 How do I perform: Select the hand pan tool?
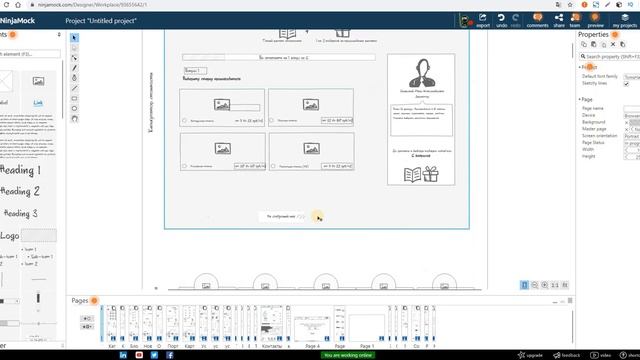point(74,119)
